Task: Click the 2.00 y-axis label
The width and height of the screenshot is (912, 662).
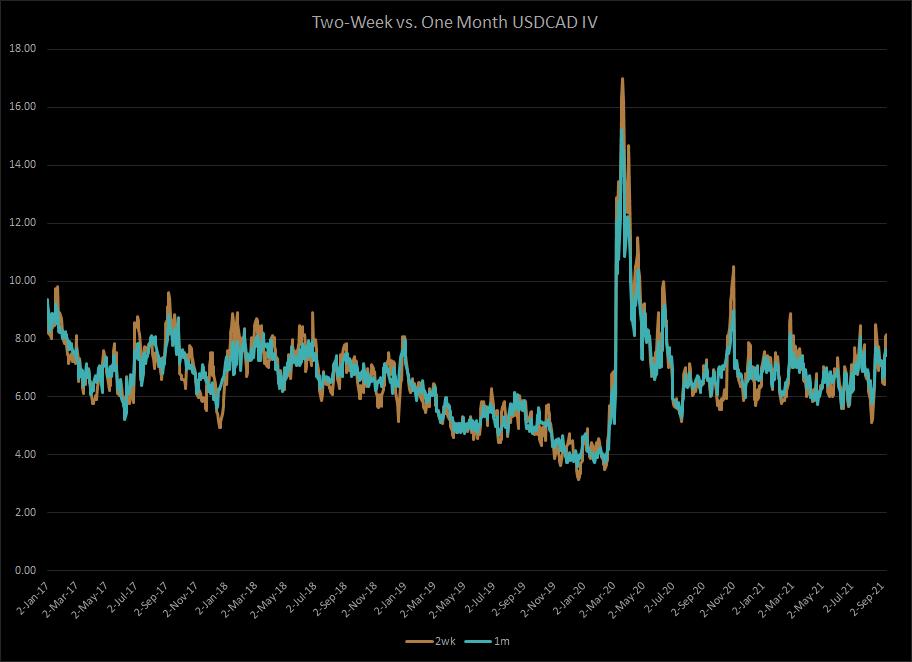Action: pos(25,512)
